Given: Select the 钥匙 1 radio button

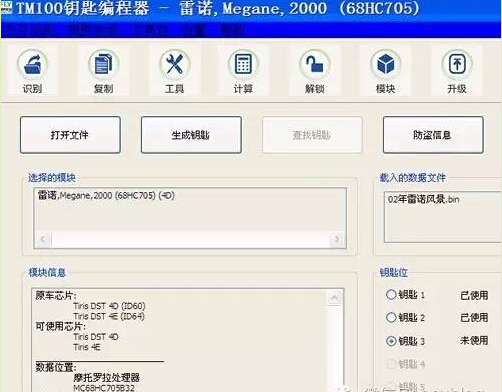Looking at the screenshot, I should tap(391, 295).
